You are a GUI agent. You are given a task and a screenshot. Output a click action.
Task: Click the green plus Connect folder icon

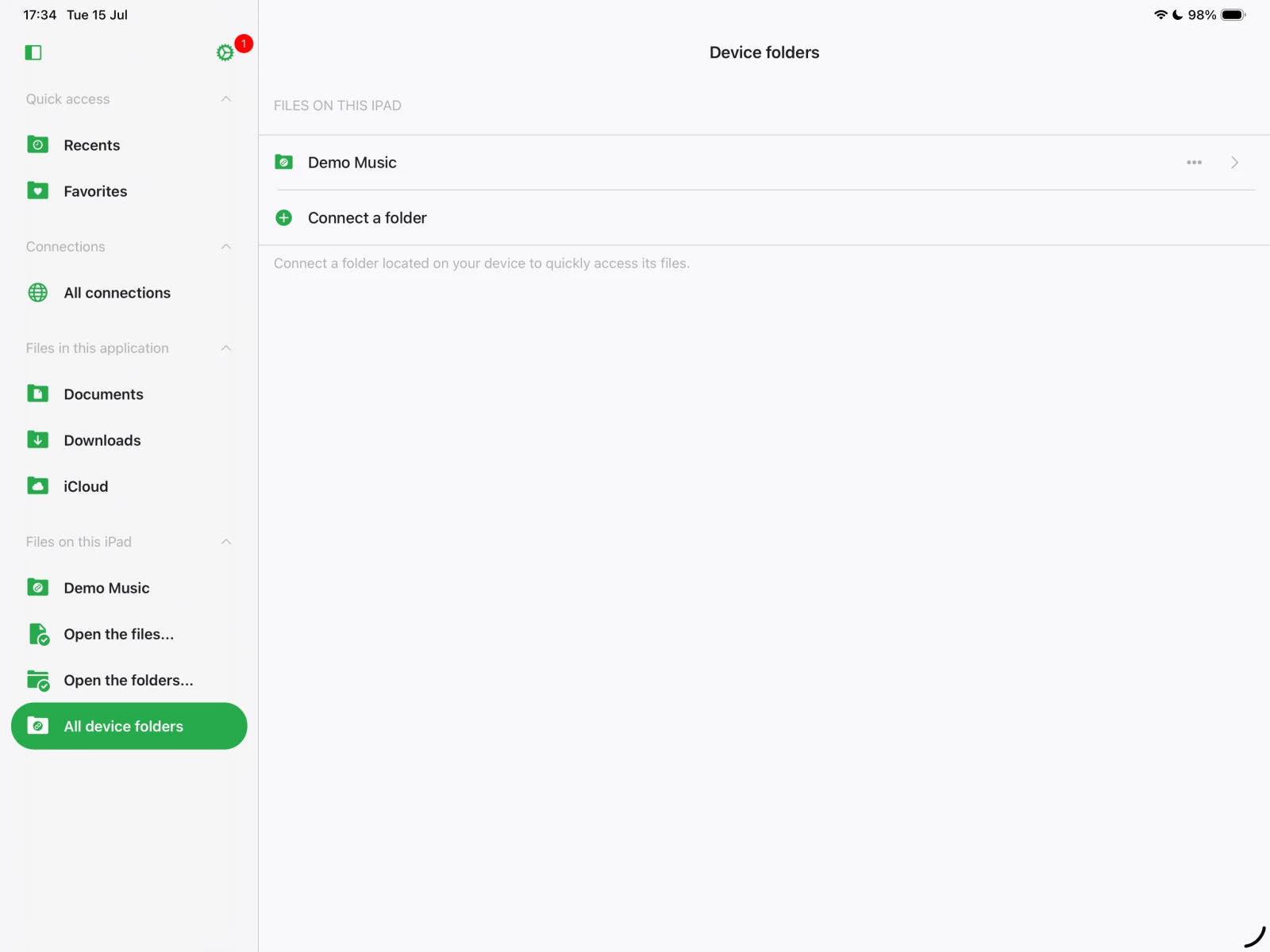(x=283, y=218)
